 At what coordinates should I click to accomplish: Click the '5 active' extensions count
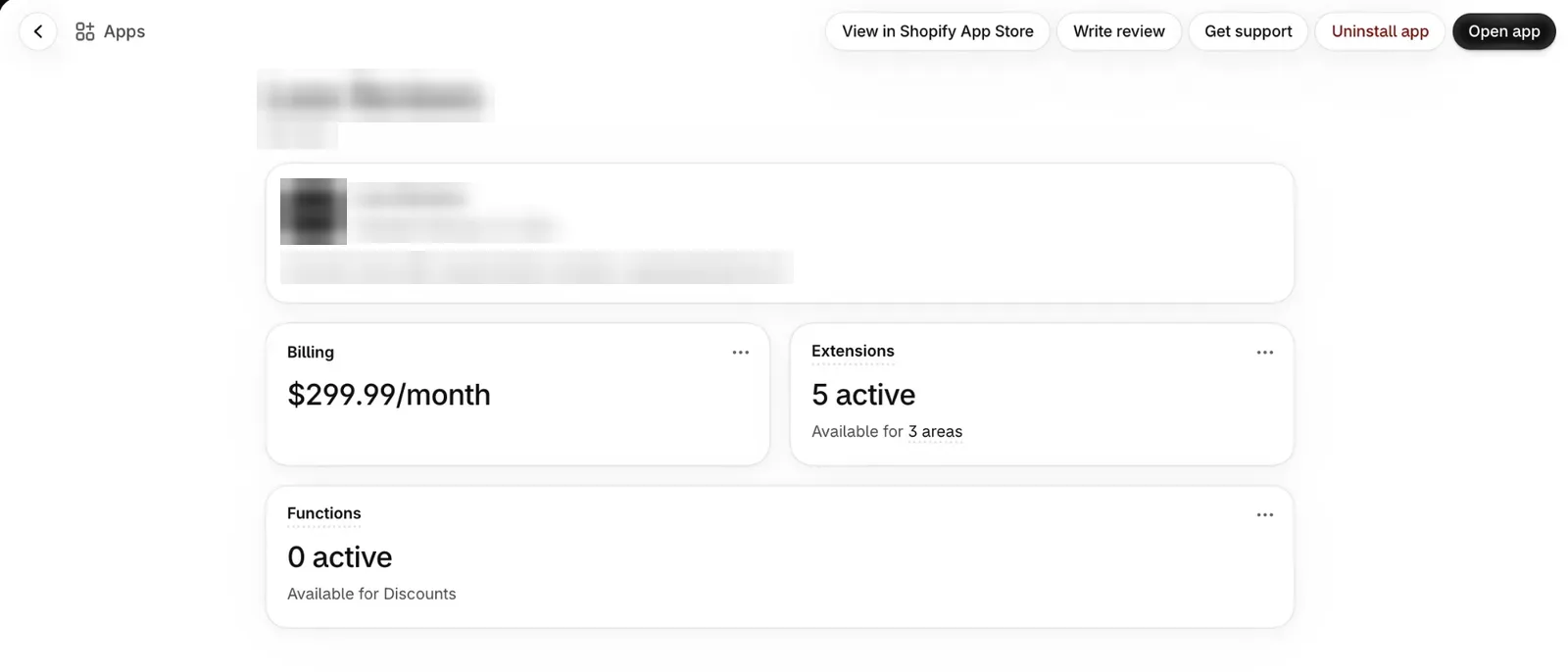[x=863, y=395]
